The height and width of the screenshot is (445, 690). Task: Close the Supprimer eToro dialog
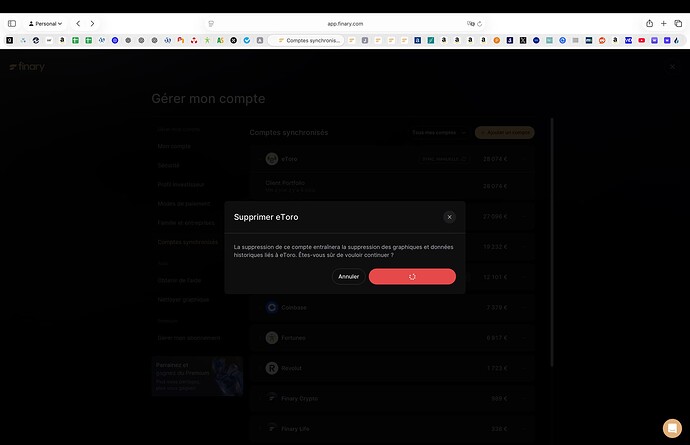pos(449,217)
